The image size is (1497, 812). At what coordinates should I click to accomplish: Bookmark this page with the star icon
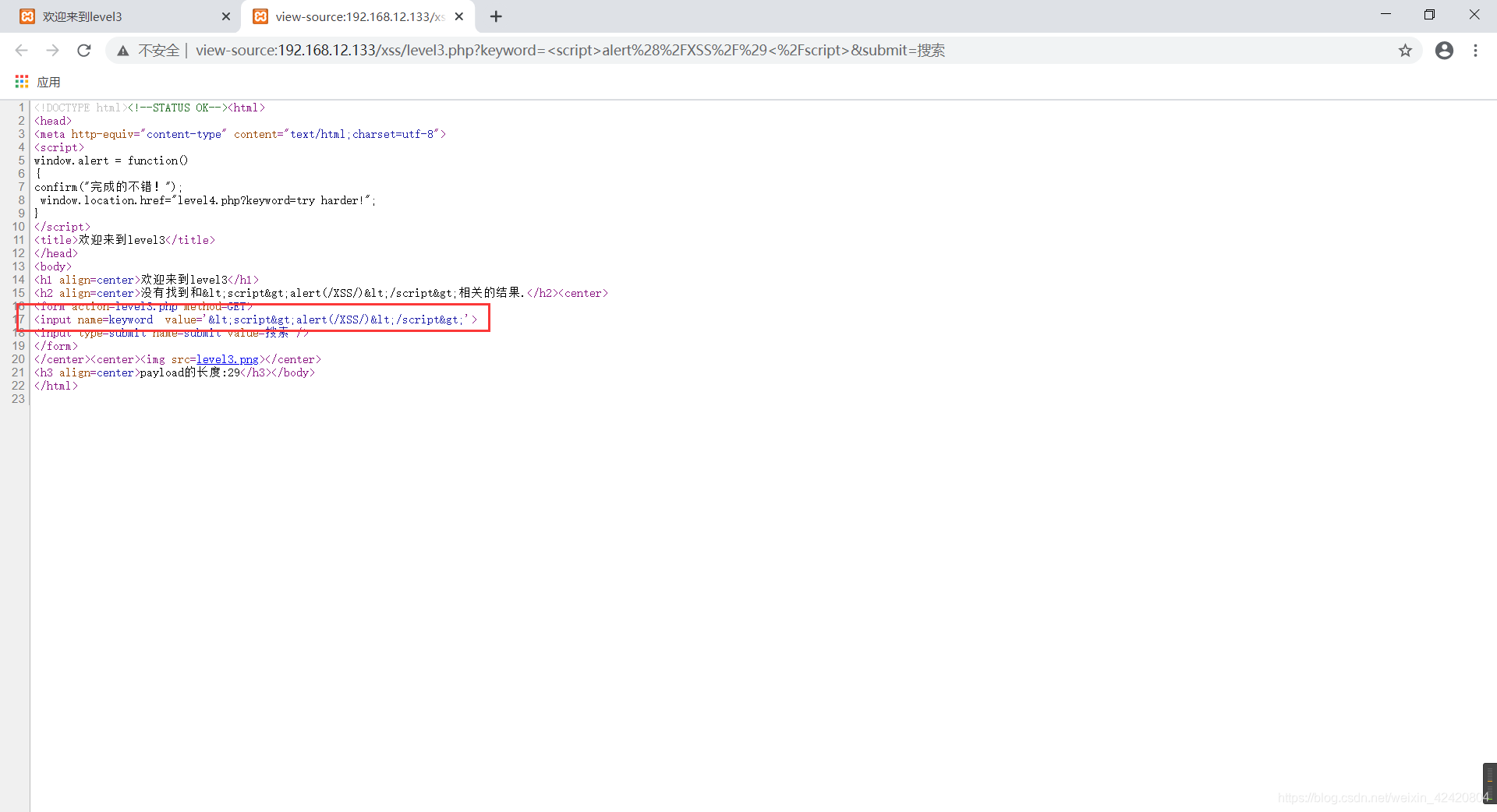(x=1405, y=51)
